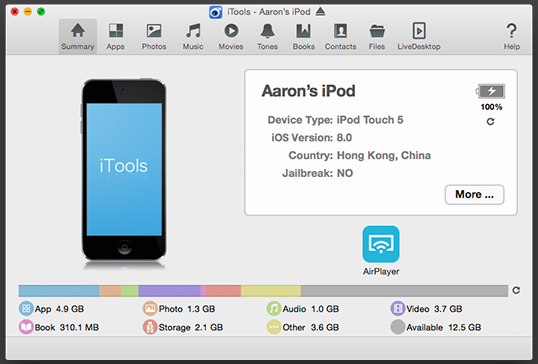Click the Hong Kong, China country value
The height and width of the screenshot is (364, 538).
point(384,155)
